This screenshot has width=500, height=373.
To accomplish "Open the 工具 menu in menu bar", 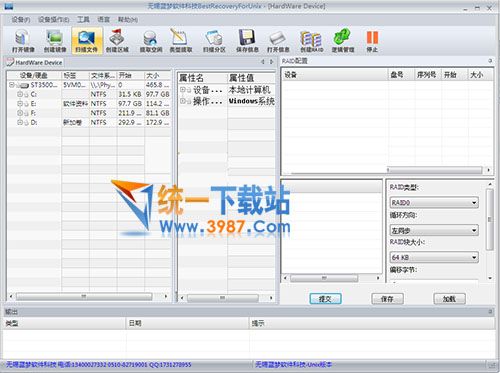I will coord(83,20).
